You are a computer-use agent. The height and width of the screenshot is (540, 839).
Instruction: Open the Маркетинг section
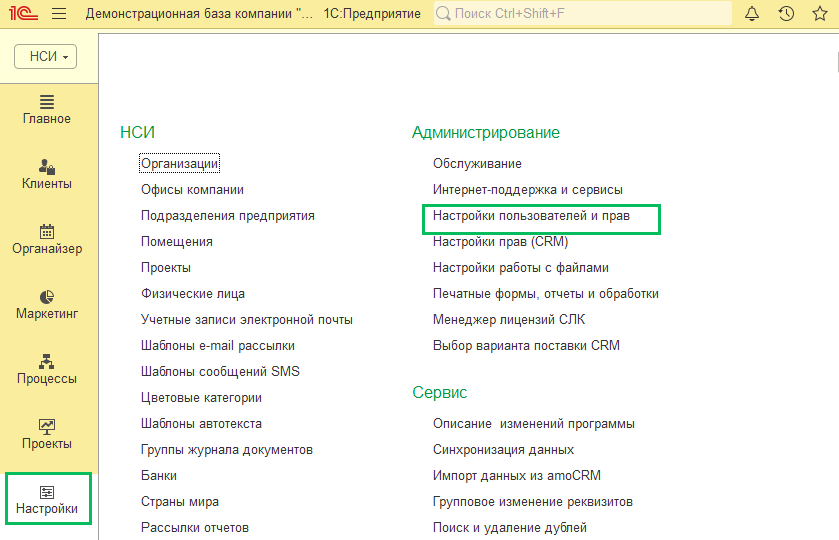tap(47, 305)
